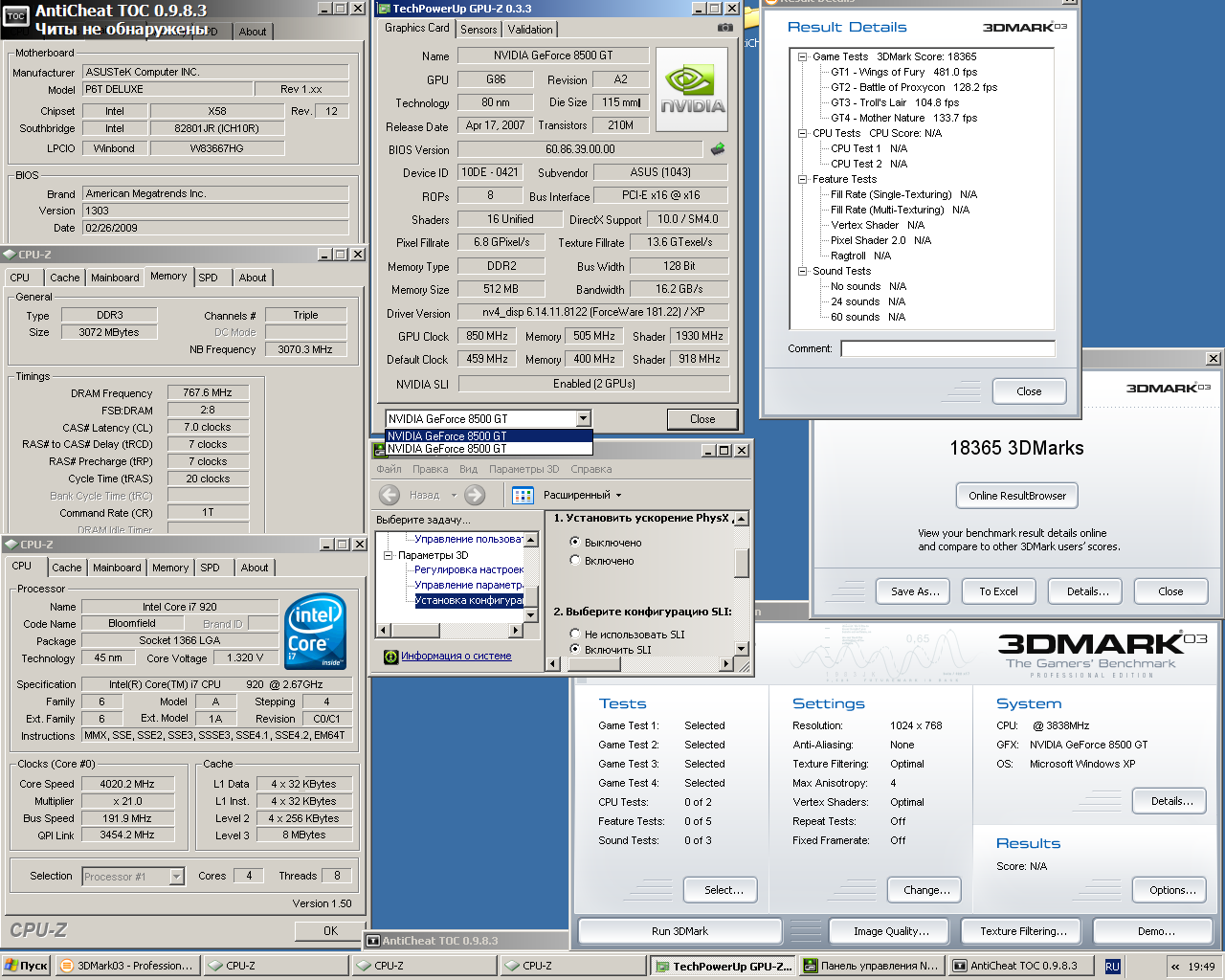Click the Texture Filtering... button
The width and height of the screenshot is (1225, 980).
pos(1023,931)
